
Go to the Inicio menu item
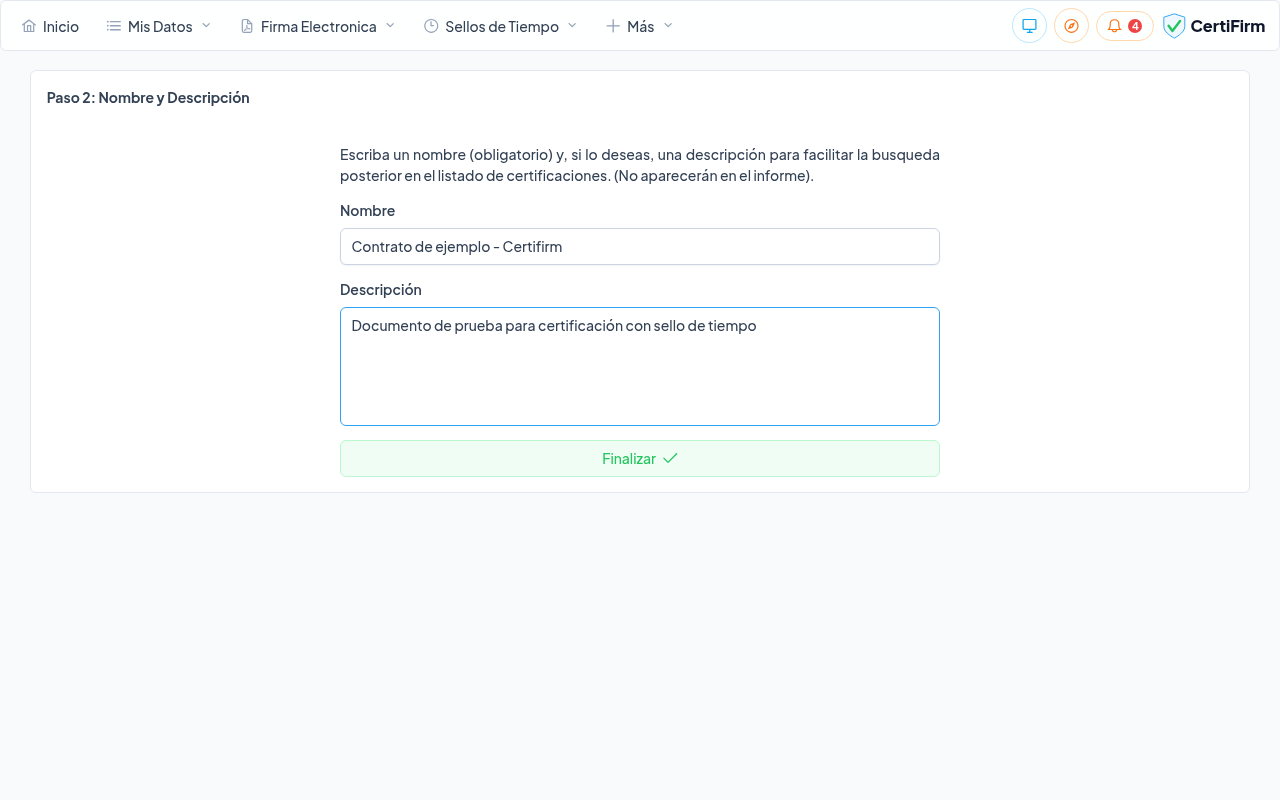(x=61, y=27)
